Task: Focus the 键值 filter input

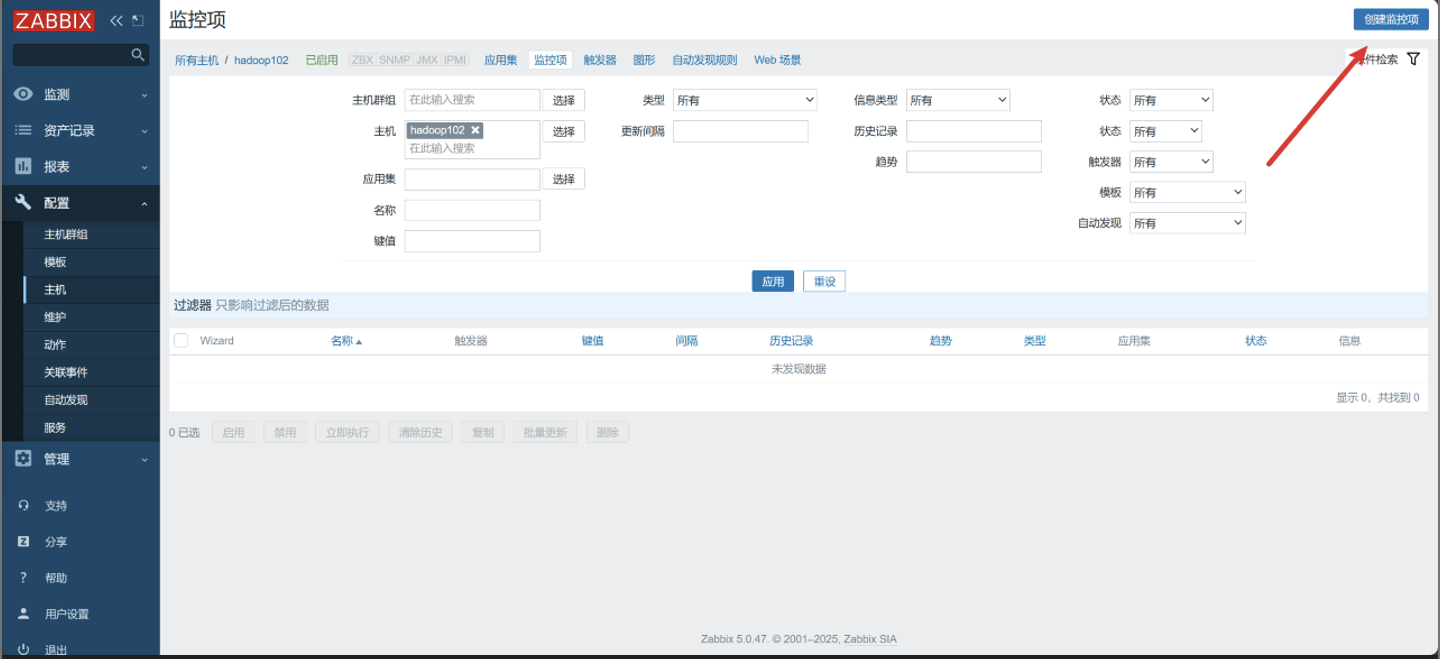Action: click(472, 241)
